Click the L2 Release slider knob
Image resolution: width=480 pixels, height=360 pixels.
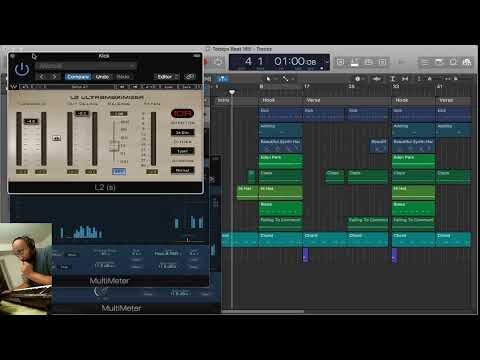[114, 146]
